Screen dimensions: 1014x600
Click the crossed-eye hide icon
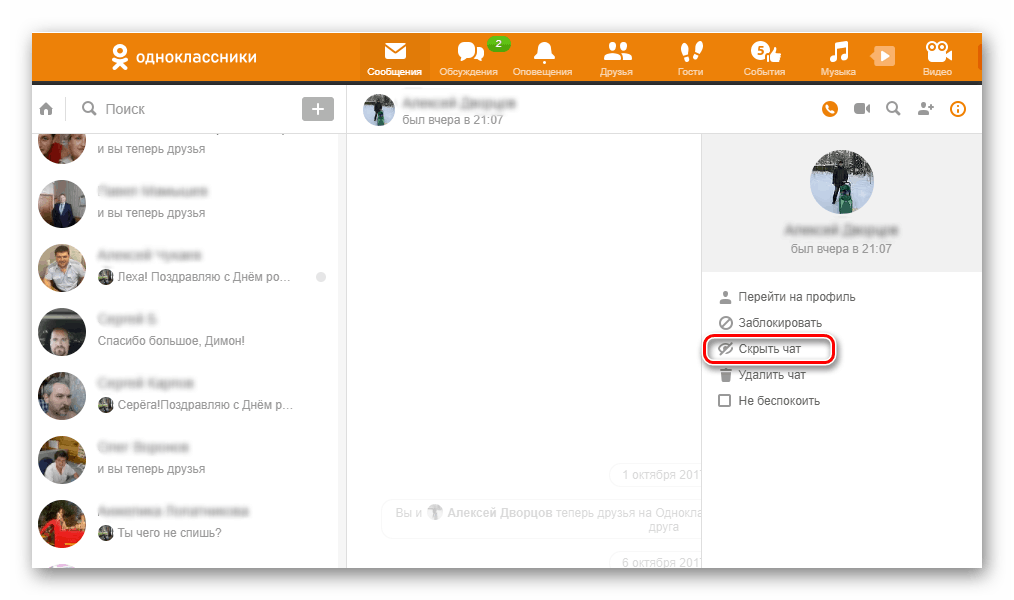click(726, 348)
